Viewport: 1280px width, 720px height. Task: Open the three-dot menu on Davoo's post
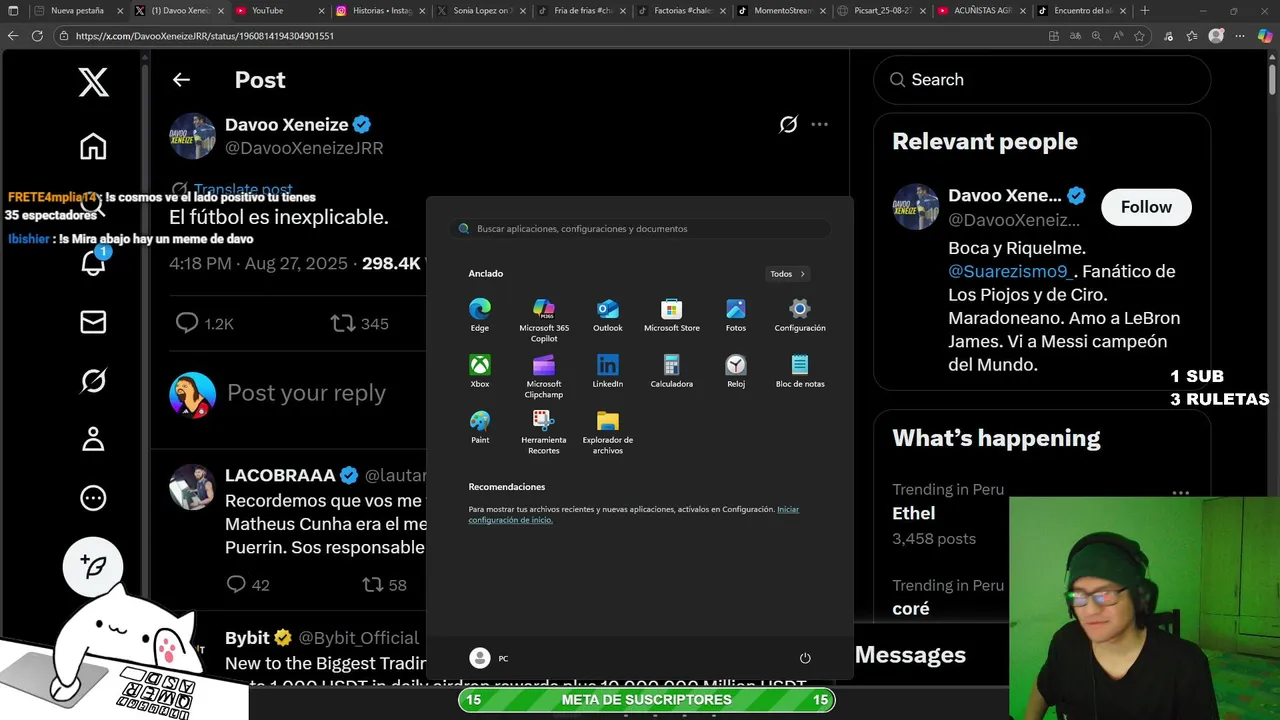point(820,125)
